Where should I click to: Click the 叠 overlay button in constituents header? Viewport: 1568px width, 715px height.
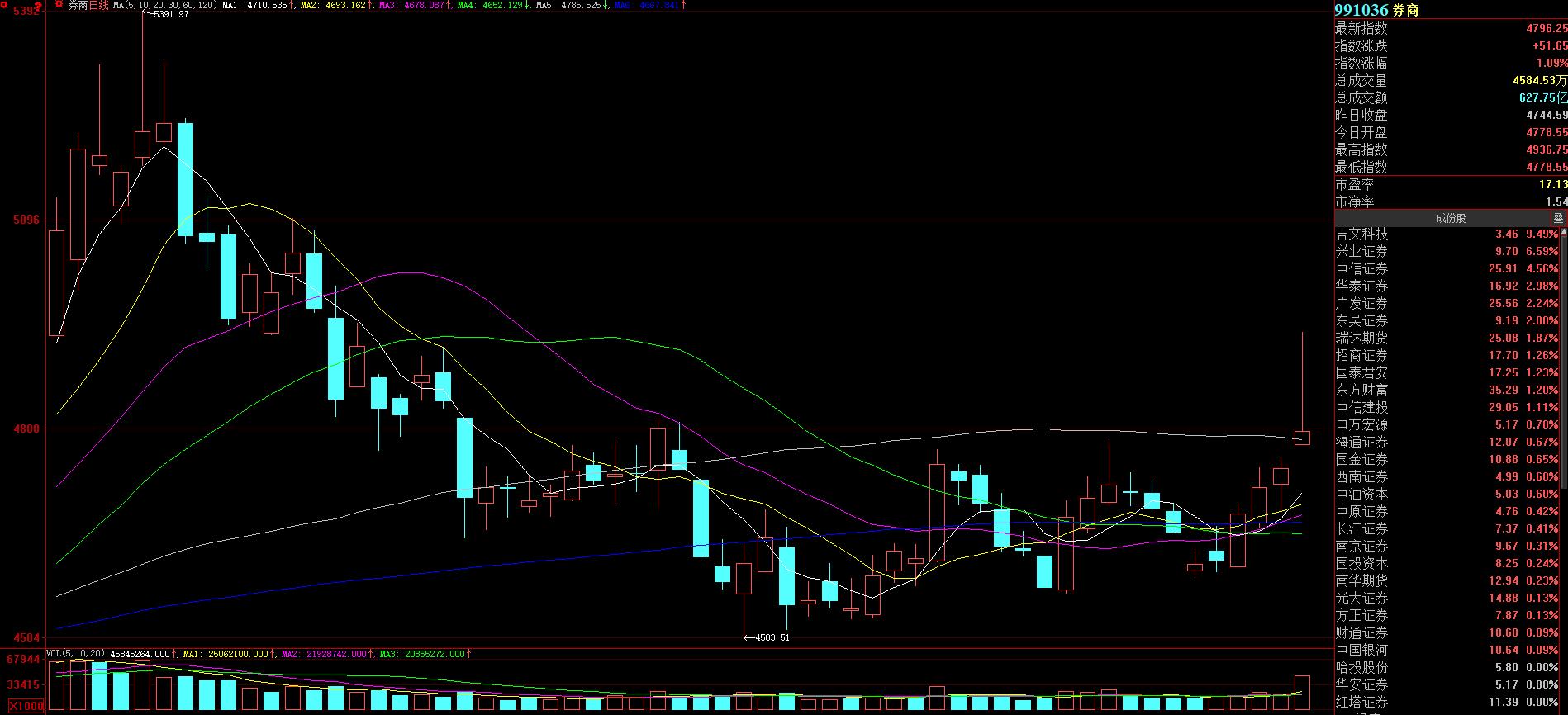coord(1557,218)
